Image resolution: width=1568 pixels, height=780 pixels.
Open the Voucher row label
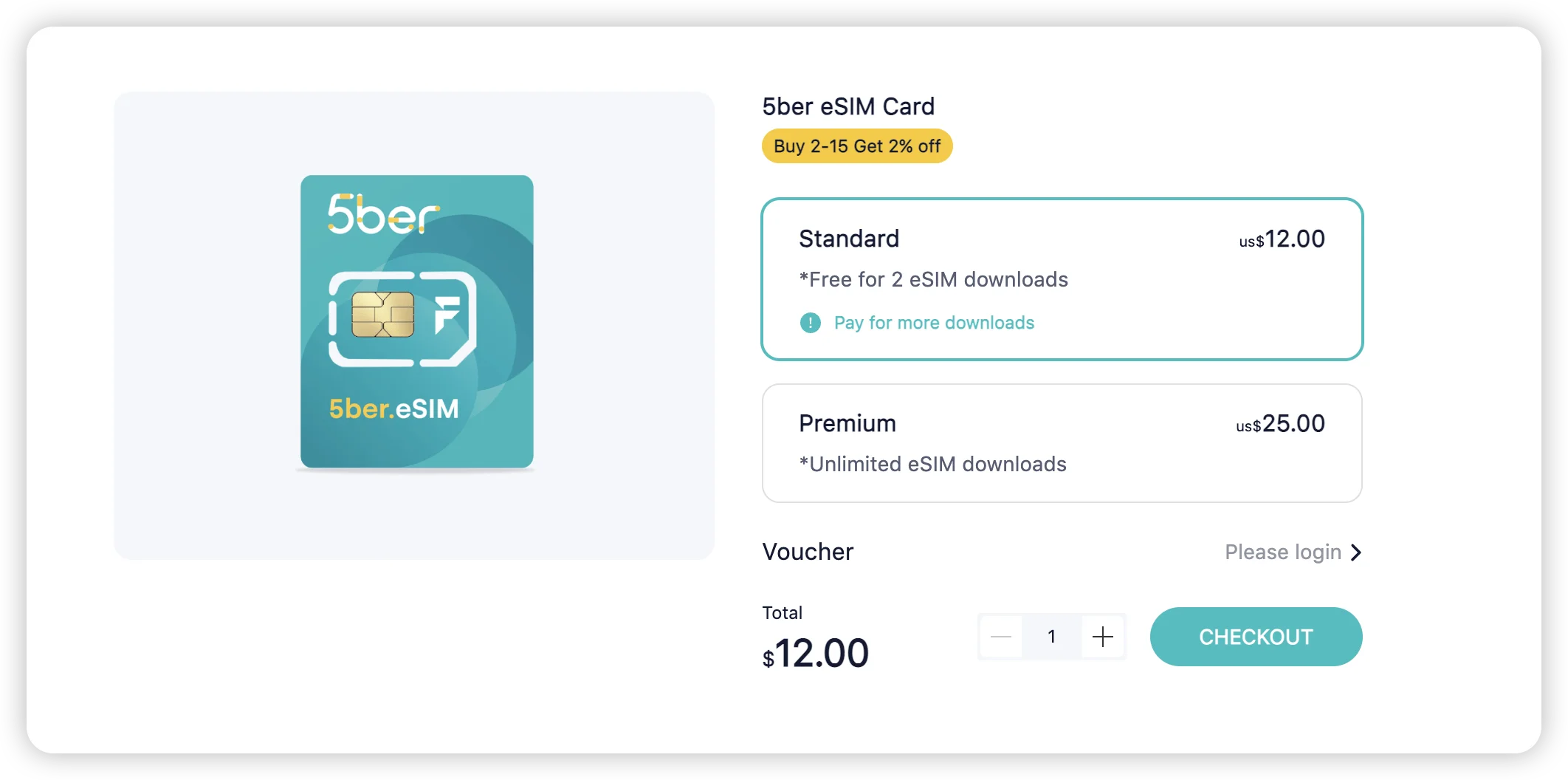coord(808,552)
